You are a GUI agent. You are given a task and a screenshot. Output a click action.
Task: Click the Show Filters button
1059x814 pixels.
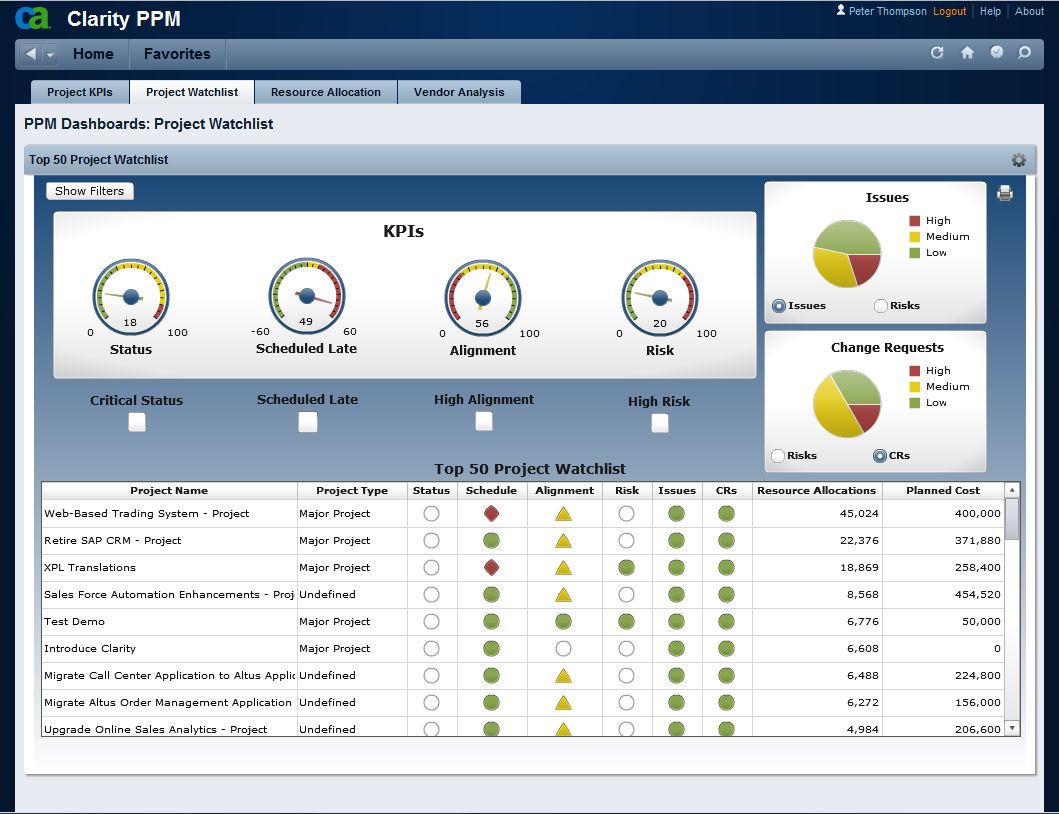click(x=89, y=191)
